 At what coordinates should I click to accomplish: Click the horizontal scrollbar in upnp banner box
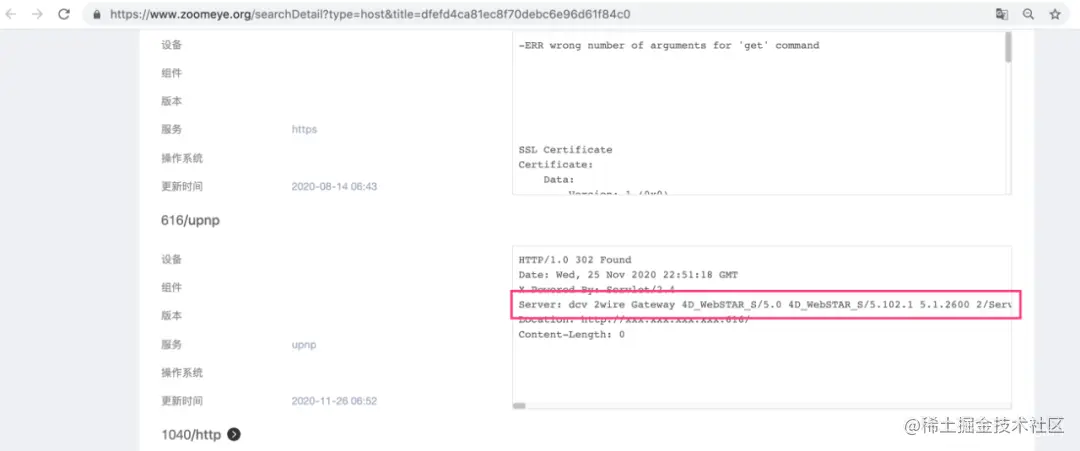coord(519,406)
